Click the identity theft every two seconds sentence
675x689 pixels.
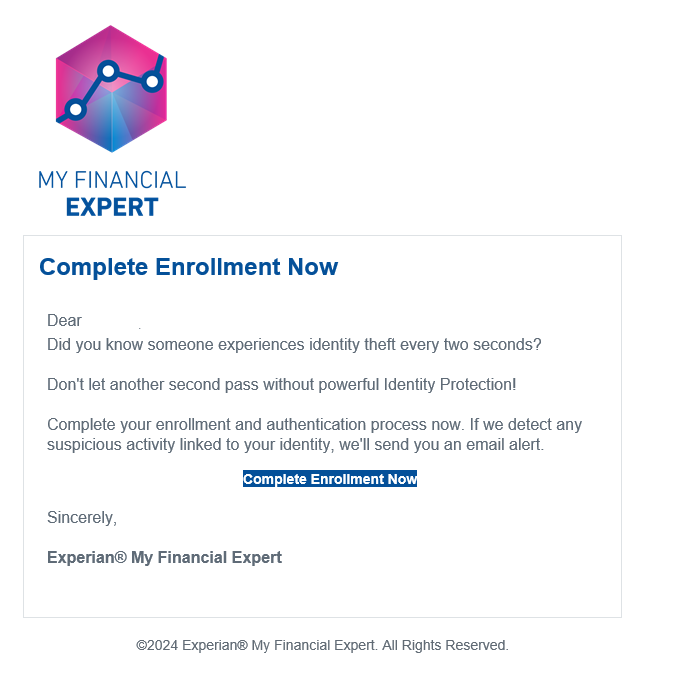click(294, 345)
